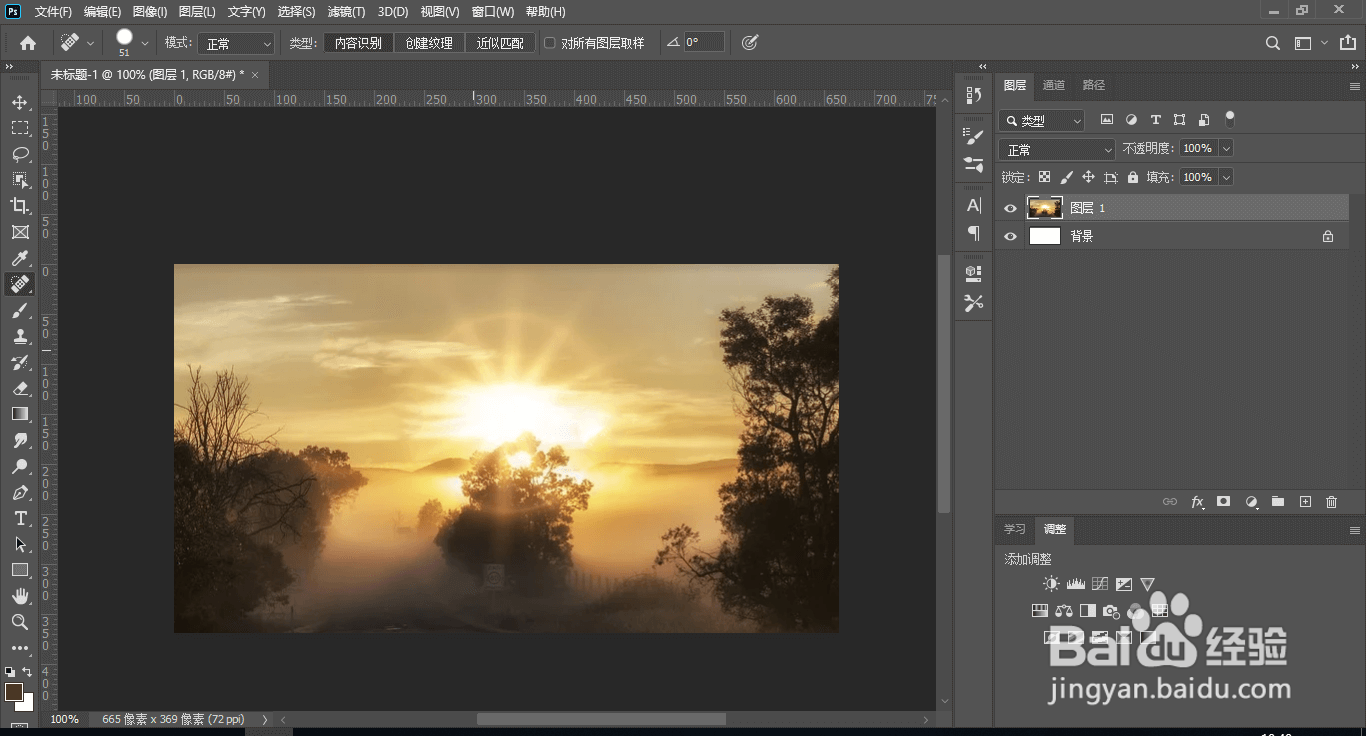Select the Pen tool
The height and width of the screenshot is (736, 1366).
tap(20, 493)
